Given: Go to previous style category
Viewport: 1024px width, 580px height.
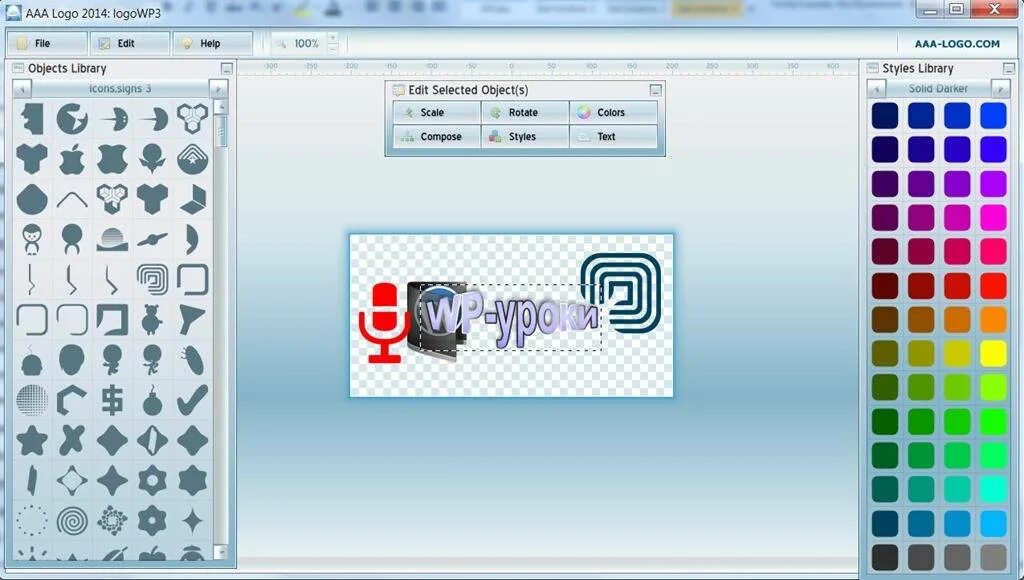Looking at the screenshot, I should [x=876, y=89].
